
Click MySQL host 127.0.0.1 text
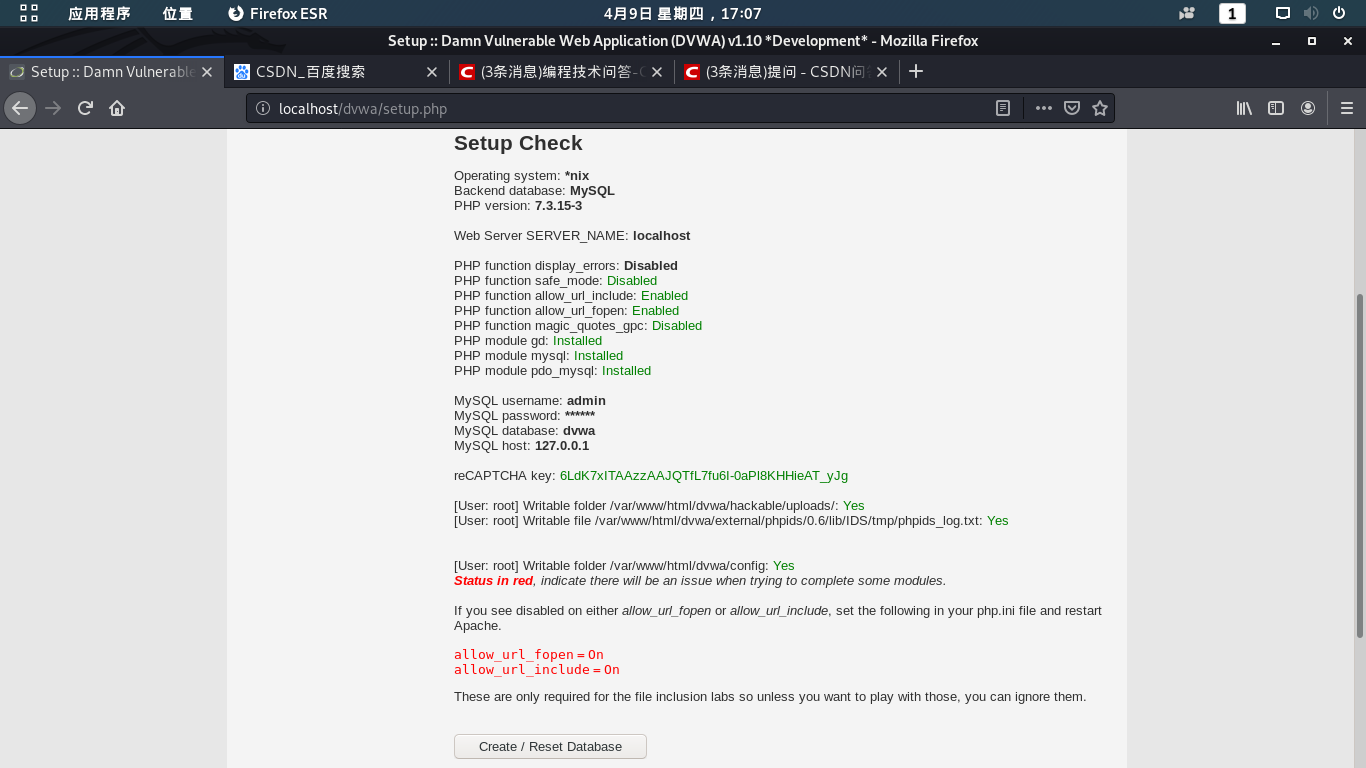pyautogui.click(x=521, y=446)
